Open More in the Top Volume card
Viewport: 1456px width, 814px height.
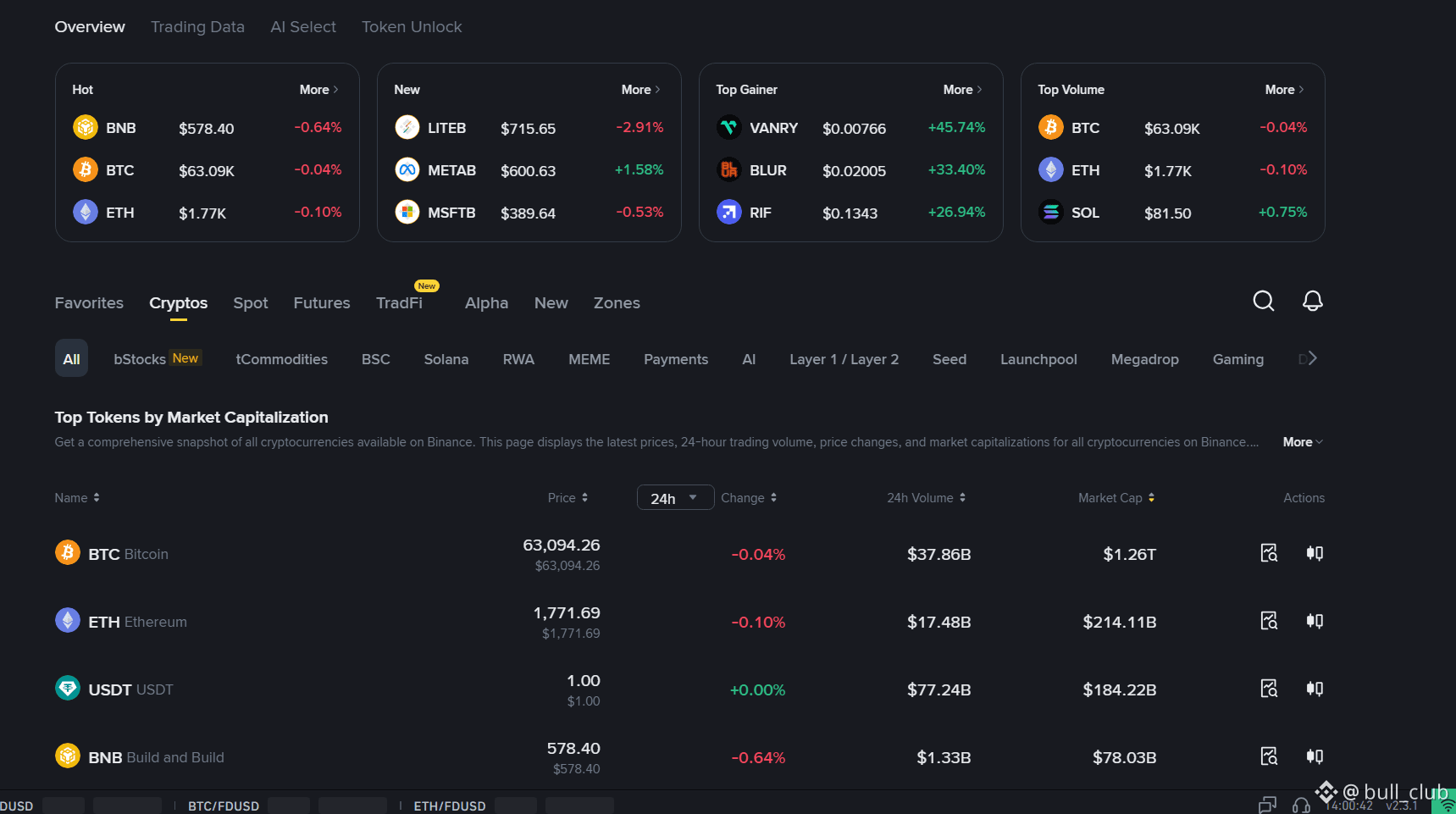coord(1285,90)
